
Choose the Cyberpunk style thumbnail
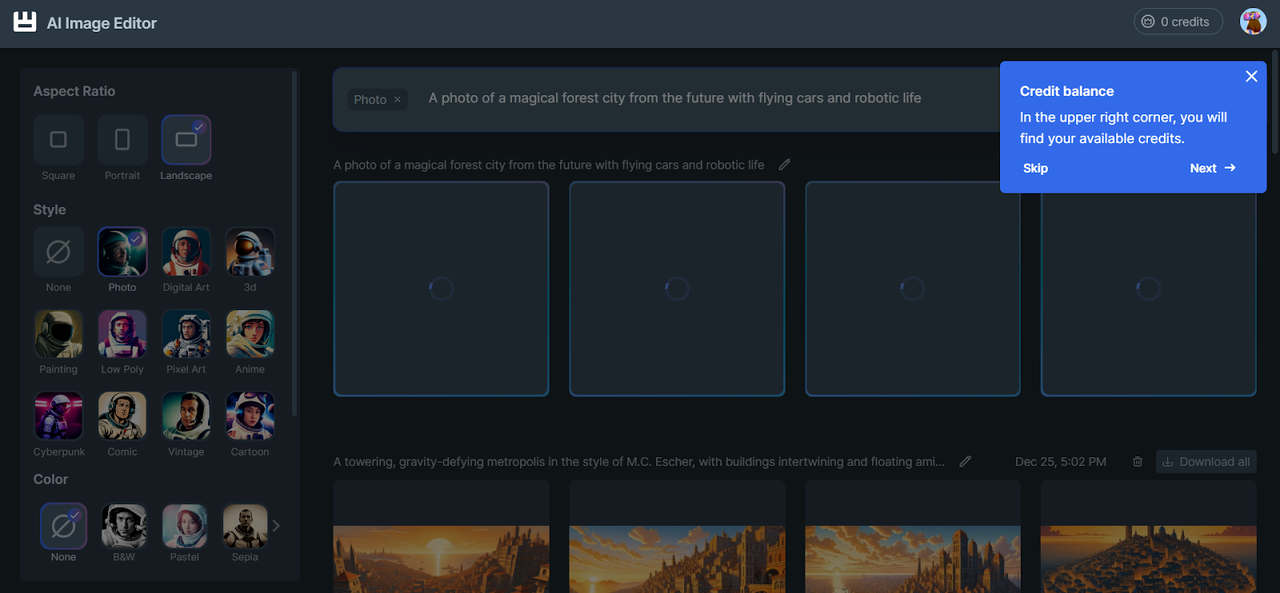point(58,416)
